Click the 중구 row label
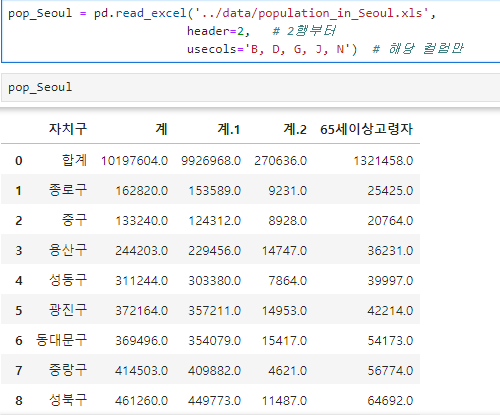 point(74,220)
